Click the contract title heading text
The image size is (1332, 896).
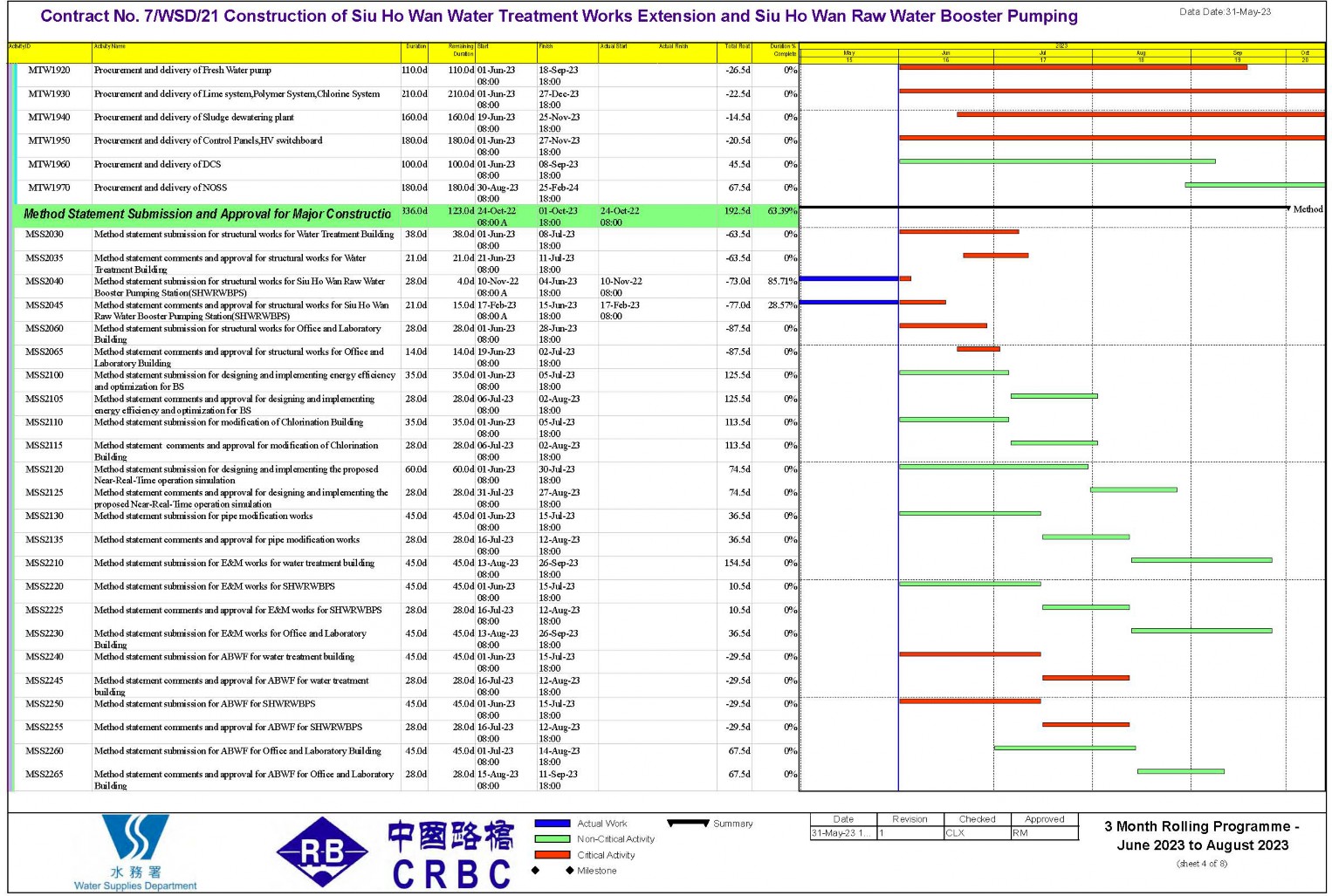pyautogui.click(x=559, y=17)
